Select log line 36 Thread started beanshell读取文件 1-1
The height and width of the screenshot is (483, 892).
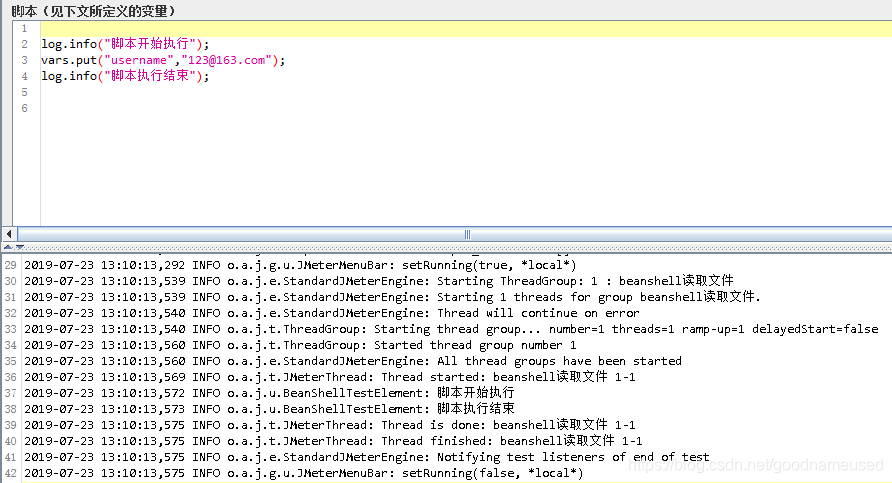point(330,377)
